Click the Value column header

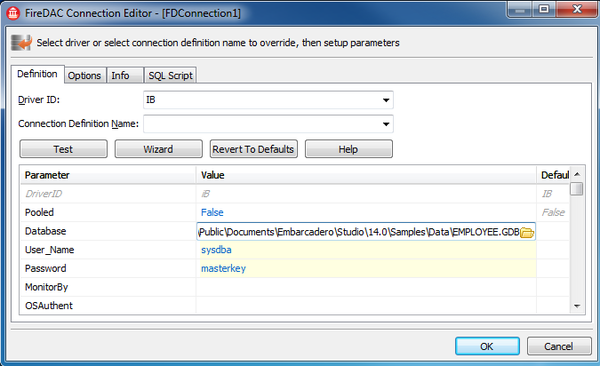click(366, 175)
